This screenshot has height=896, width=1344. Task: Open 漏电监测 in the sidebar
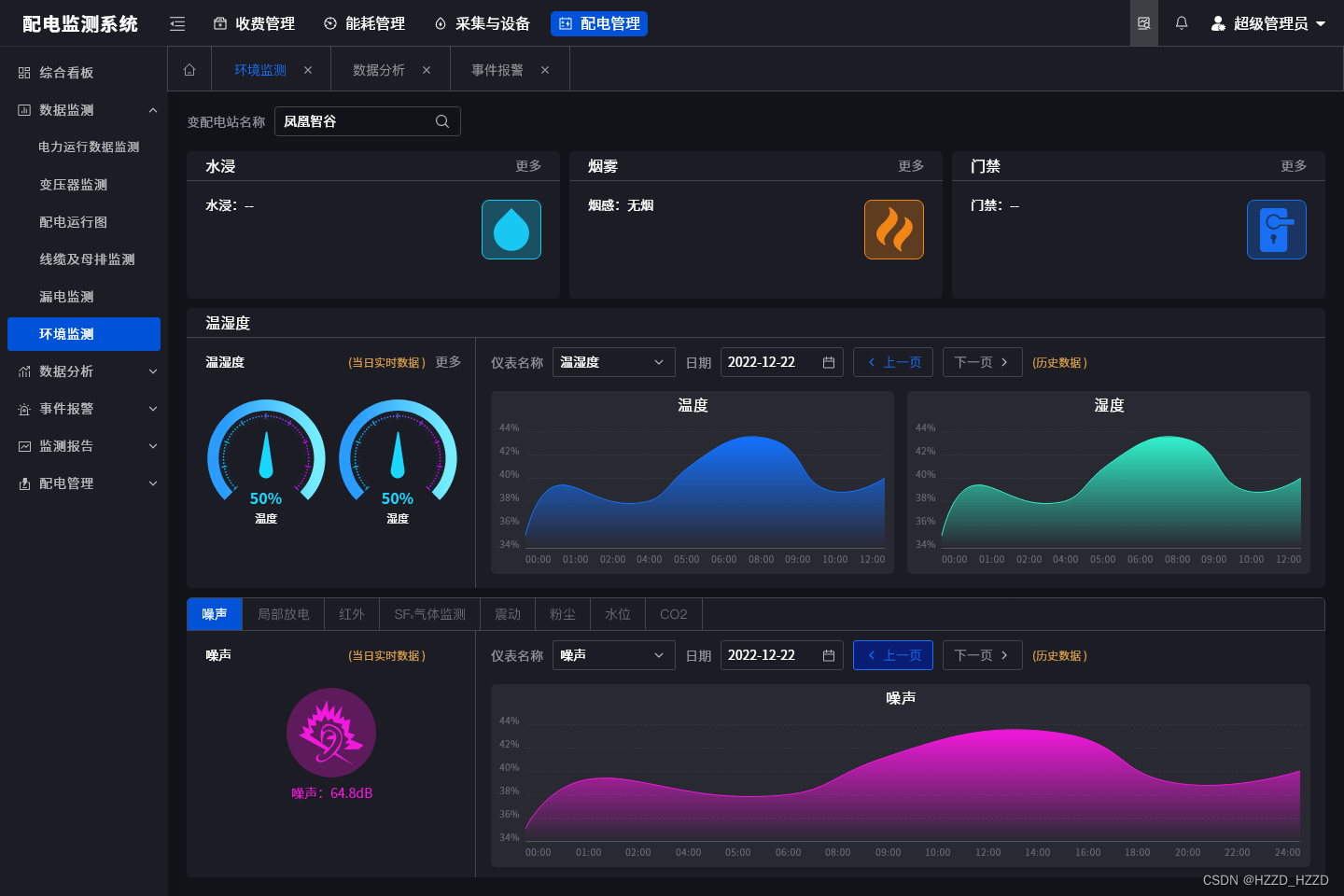(66, 297)
